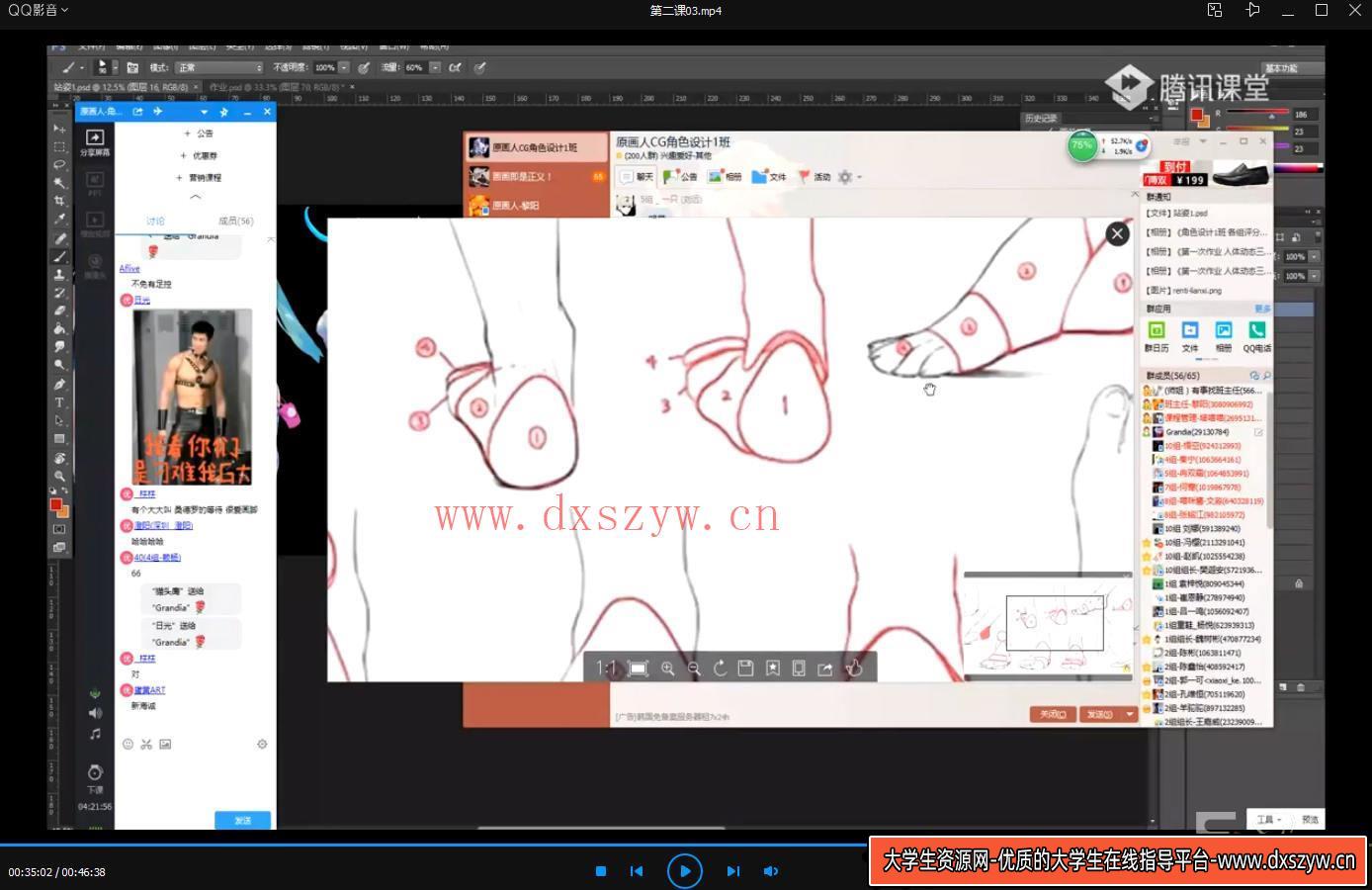Click the 关闭 button in QQ chat
Image resolution: width=1372 pixels, height=890 pixels.
(x=1052, y=714)
